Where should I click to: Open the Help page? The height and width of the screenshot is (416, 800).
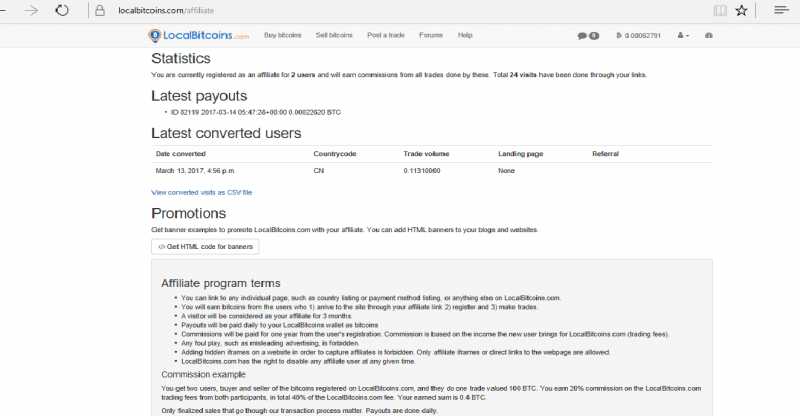[x=465, y=35]
